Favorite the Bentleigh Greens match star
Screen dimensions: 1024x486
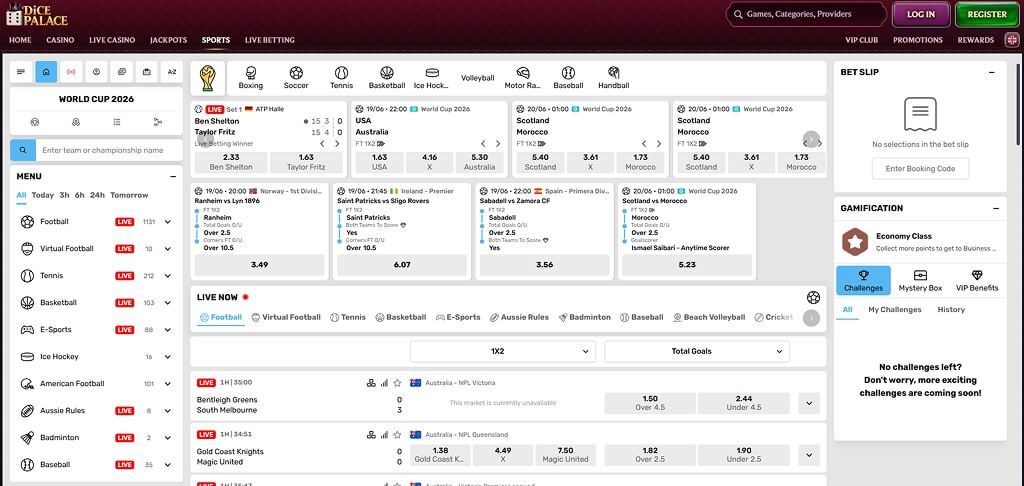[397, 383]
